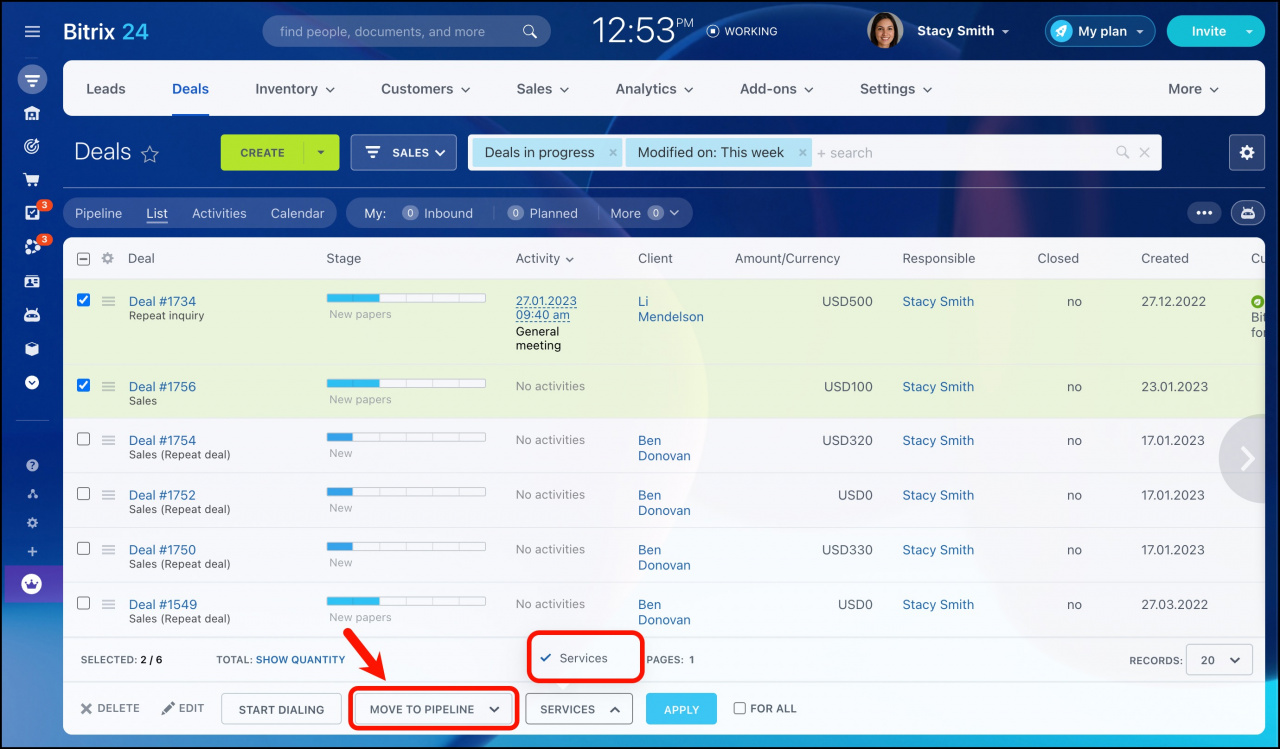Choose Services in the pipeline popup
The width and height of the screenshot is (1280, 749).
click(x=583, y=658)
